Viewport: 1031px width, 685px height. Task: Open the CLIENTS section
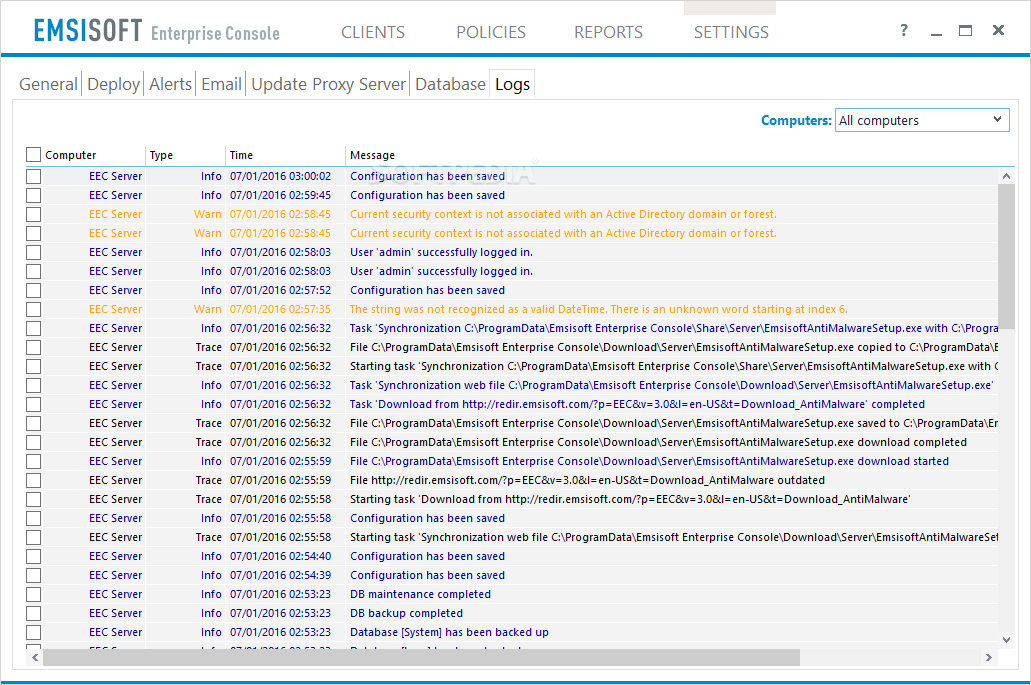[373, 32]
